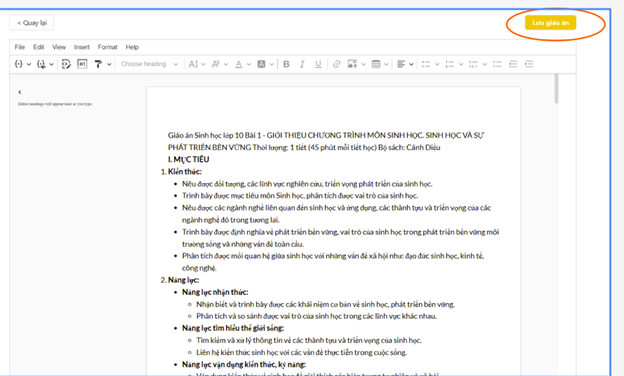Open the Insert menu

coord(82,47)
